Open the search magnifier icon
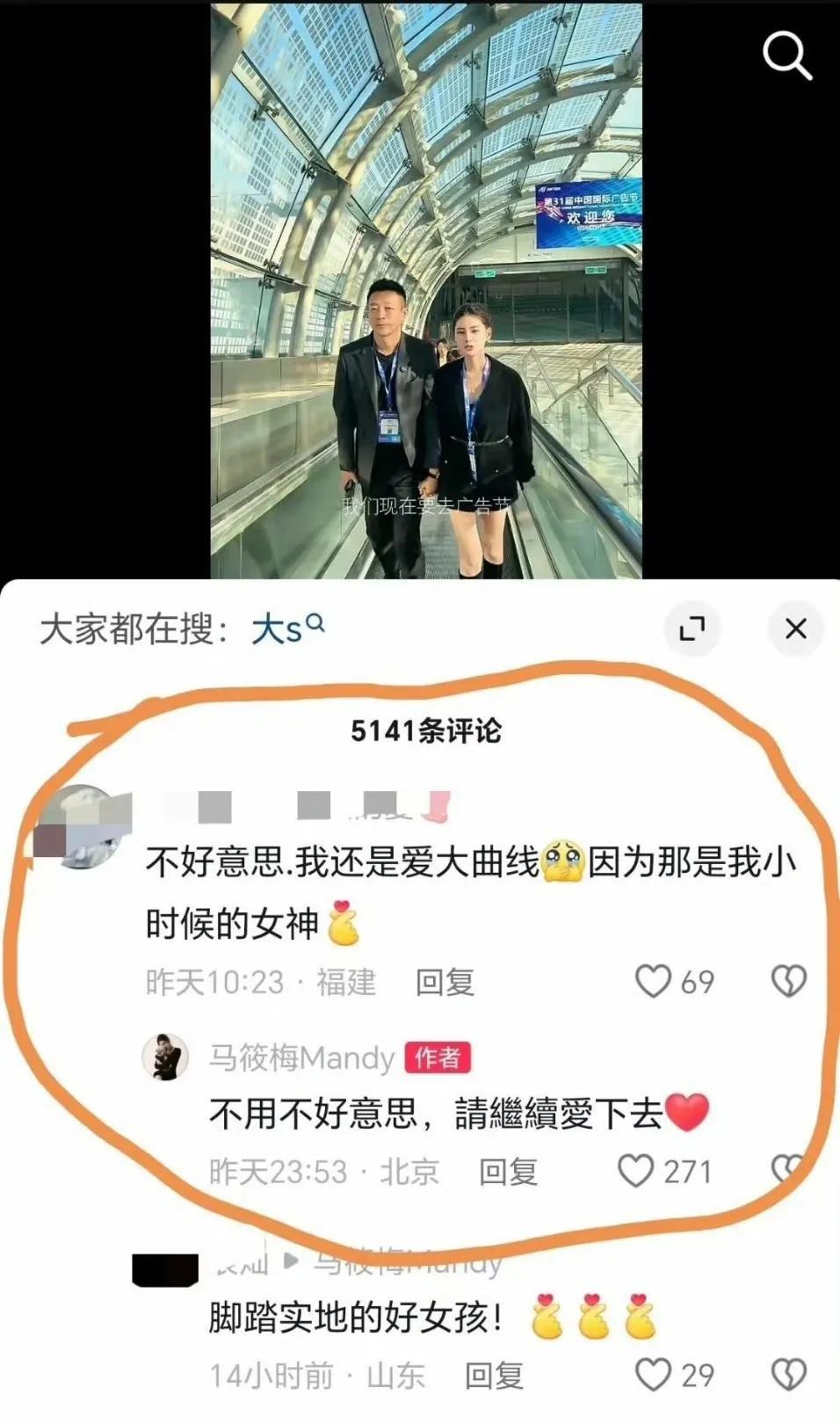Screen dimensions: 840x1424 click(786, 54)
